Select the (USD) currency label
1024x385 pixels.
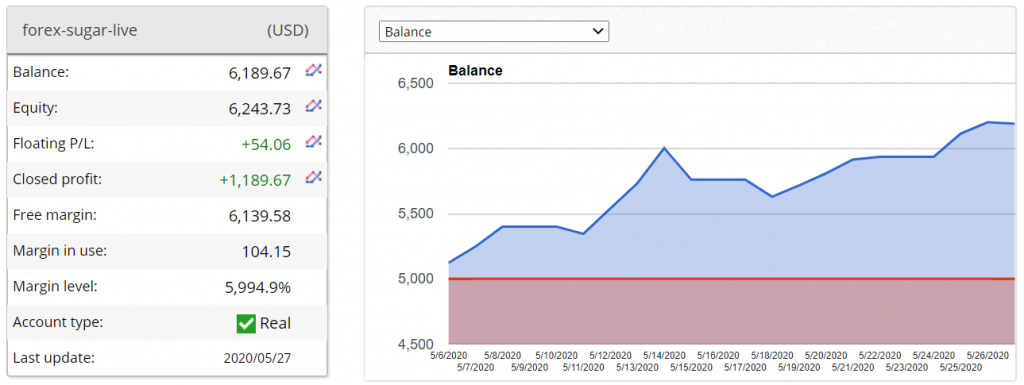288,31
